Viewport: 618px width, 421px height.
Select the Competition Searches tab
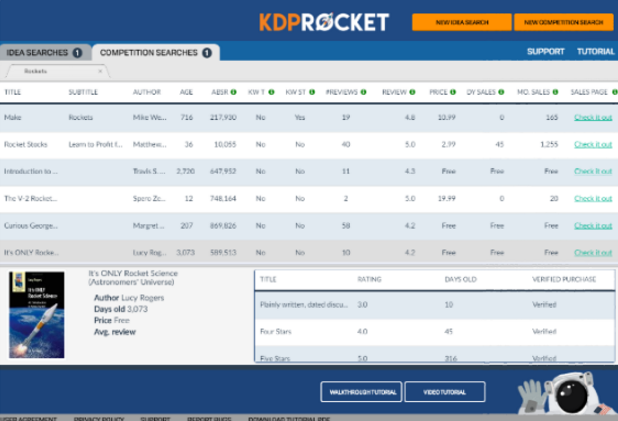coord(156,52)
